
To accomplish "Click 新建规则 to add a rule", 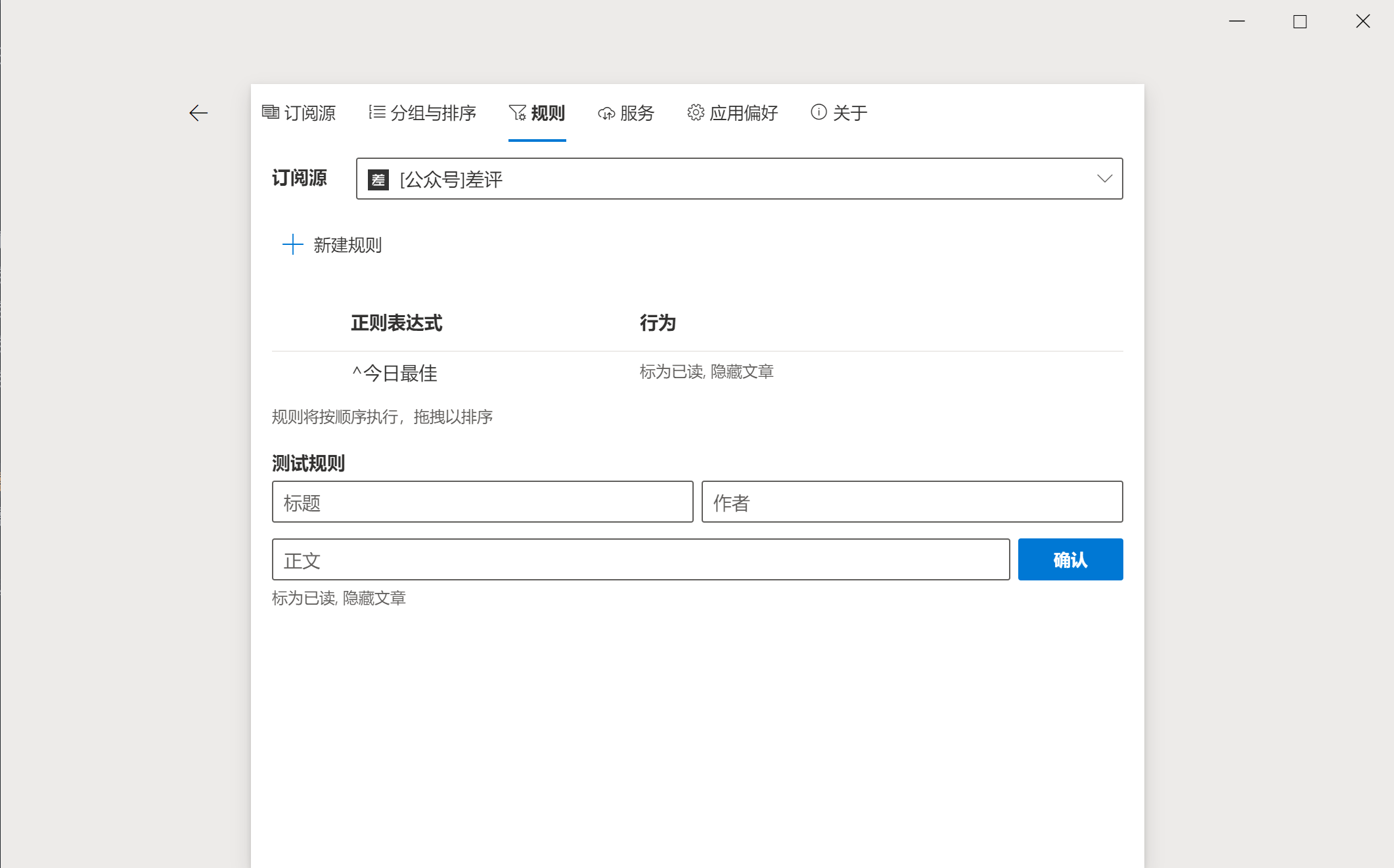I will pos(332,245).
